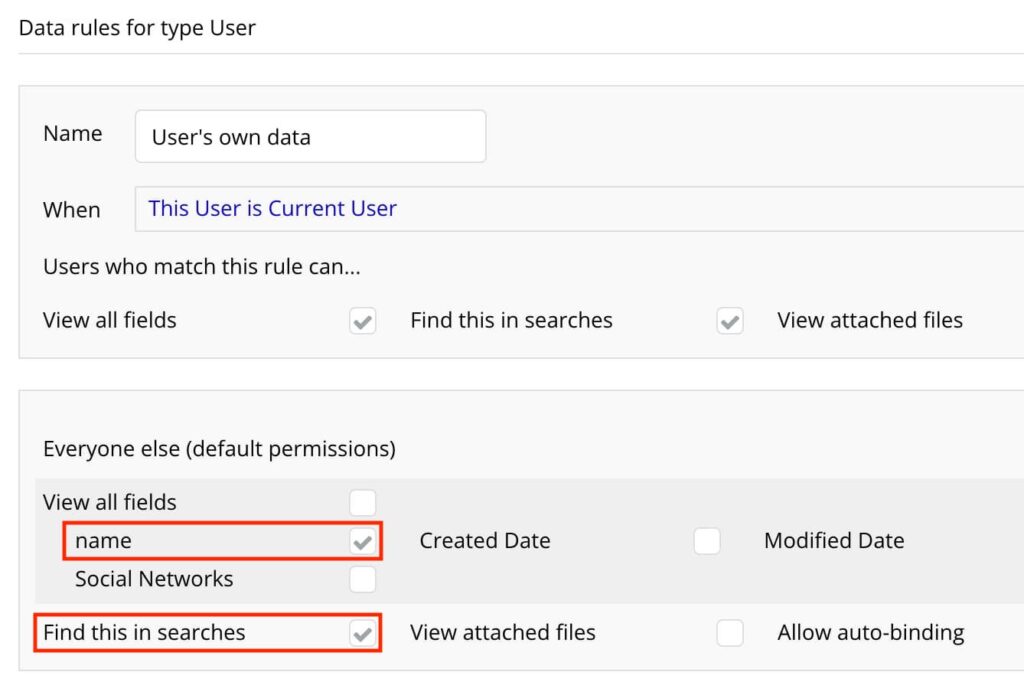Screen dimensions: 1024x695
Task: Click the Created Date field label
Action: click(485, 541)
